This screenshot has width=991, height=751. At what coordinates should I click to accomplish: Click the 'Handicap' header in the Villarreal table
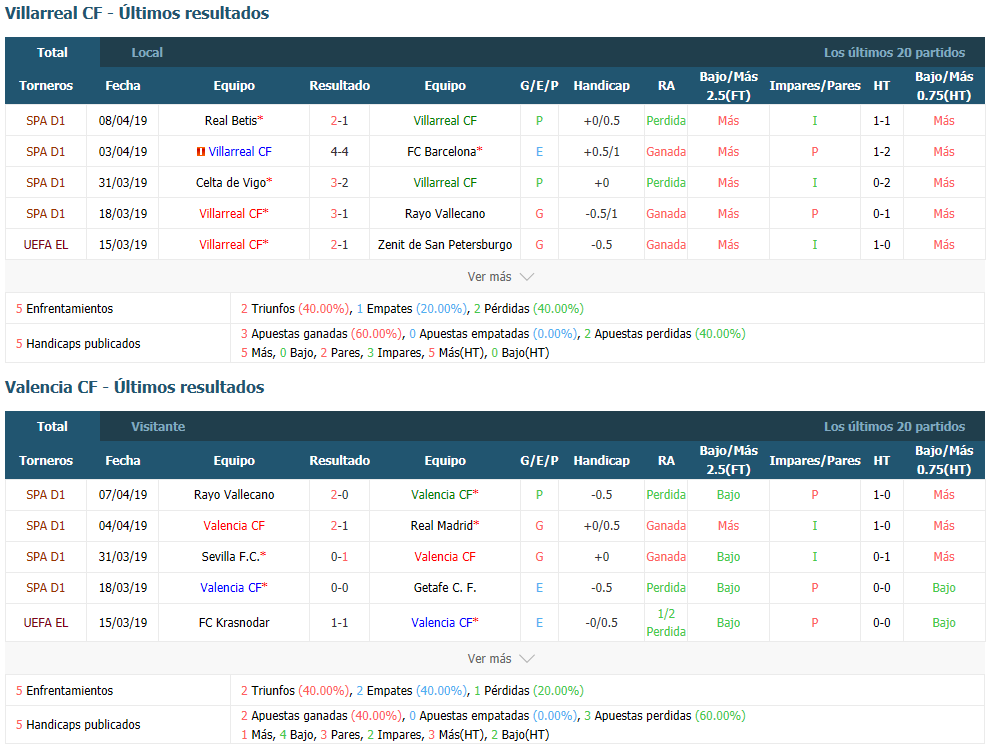coord(602,85)
